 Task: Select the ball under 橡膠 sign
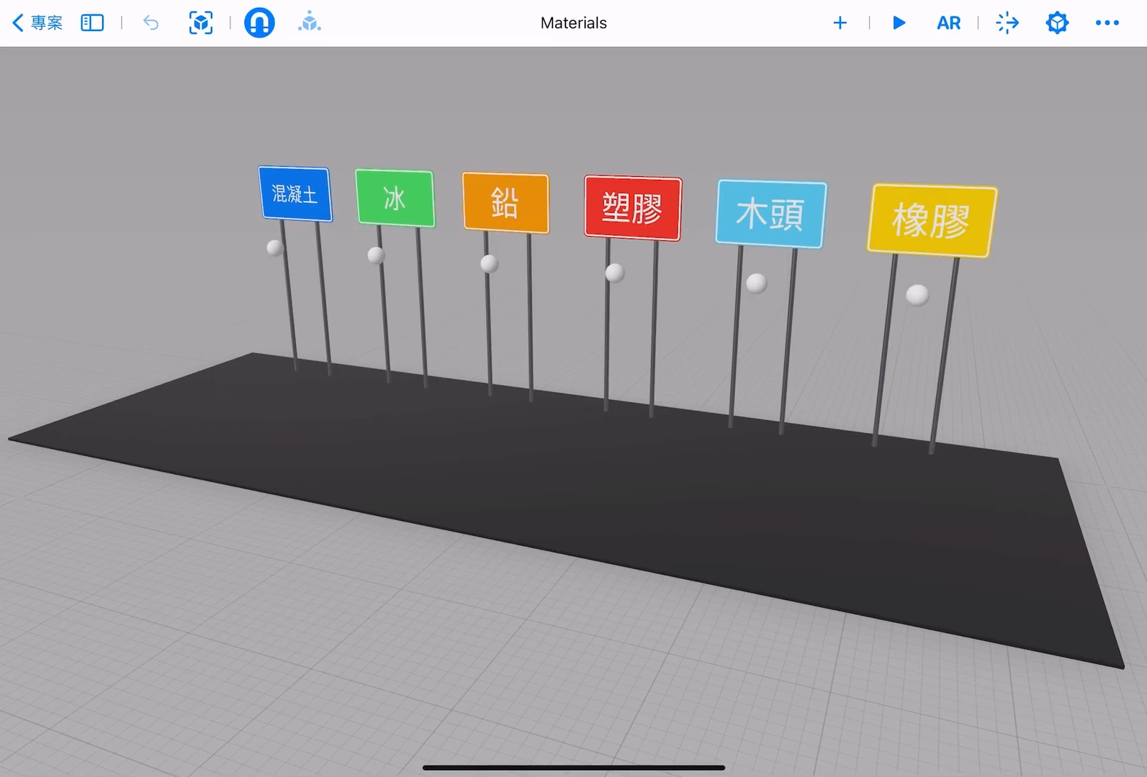917,295
